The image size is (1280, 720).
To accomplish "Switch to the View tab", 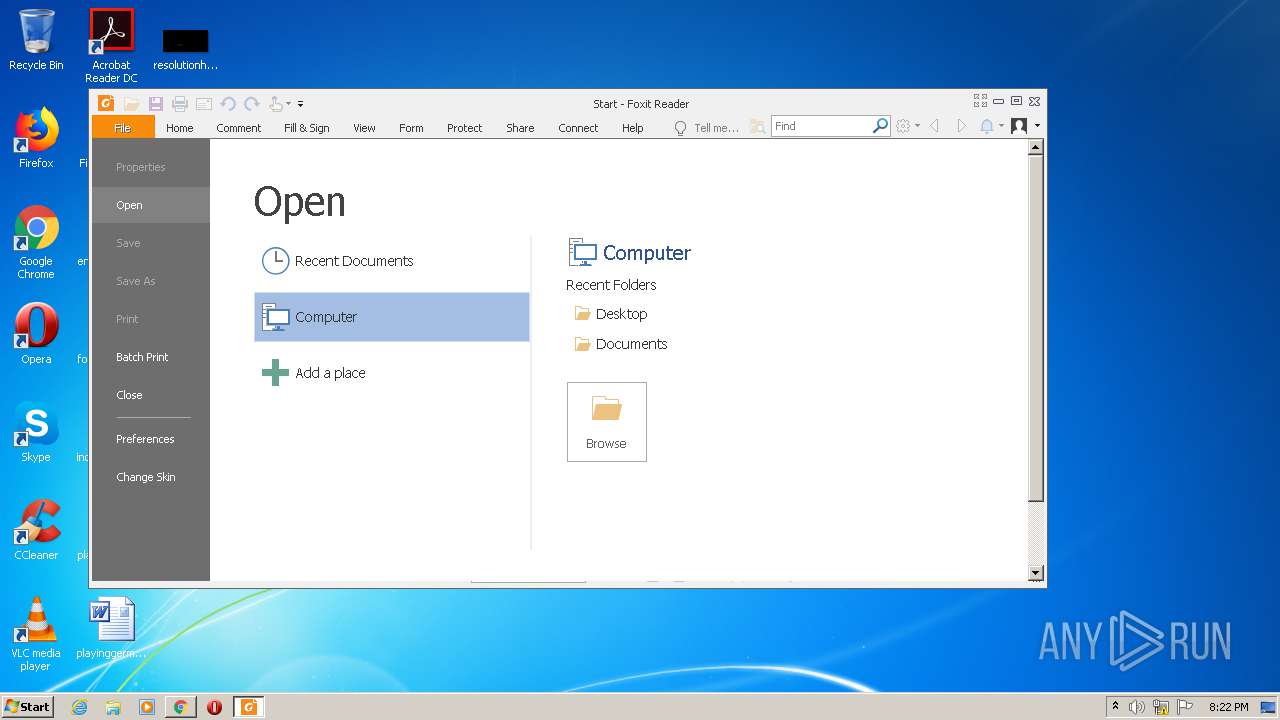I will pos(364,128).
